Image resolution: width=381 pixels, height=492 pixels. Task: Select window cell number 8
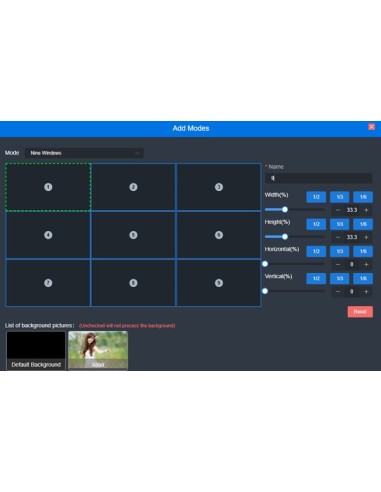(133, 283)
